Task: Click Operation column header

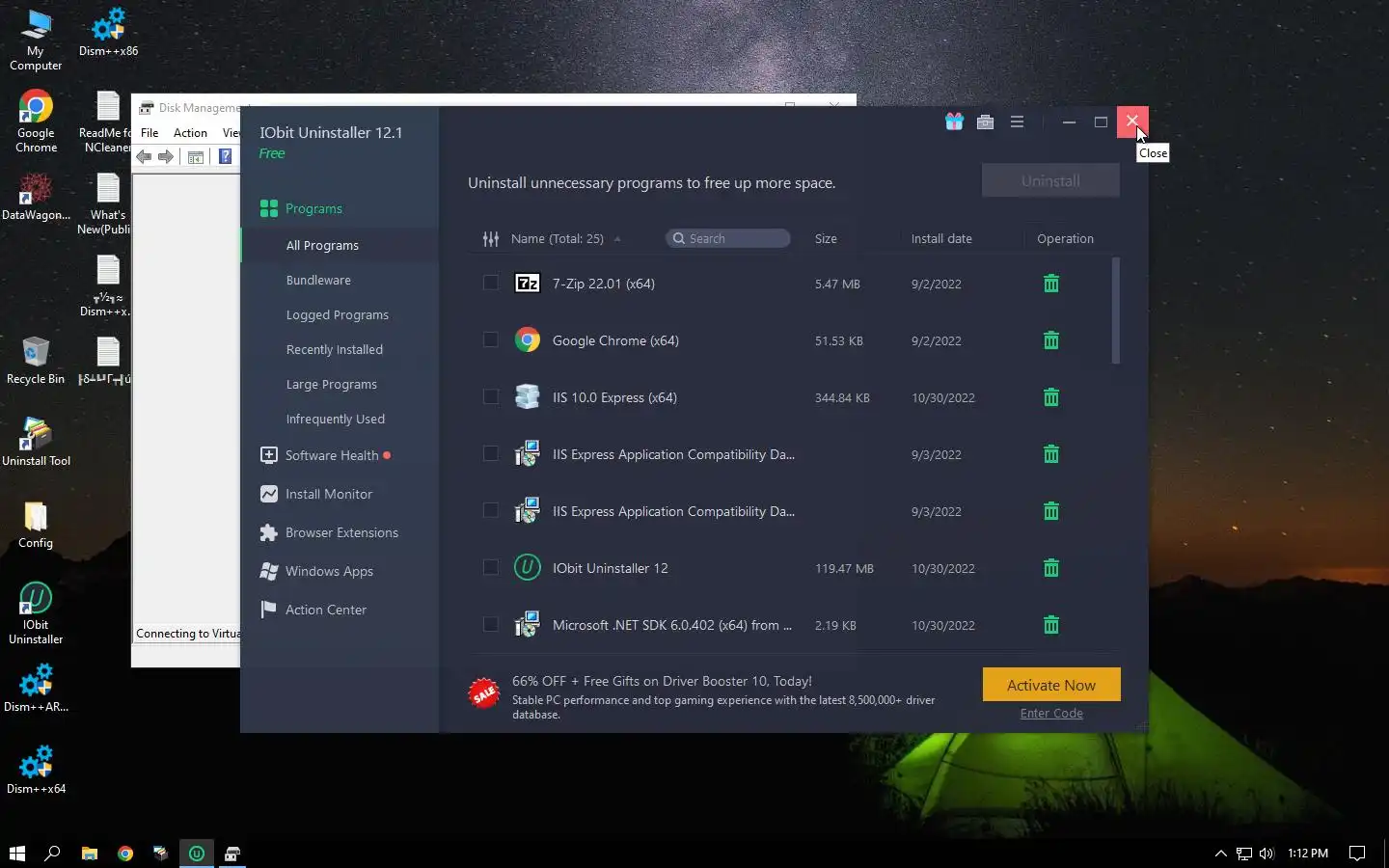Action: [1065, 238]
